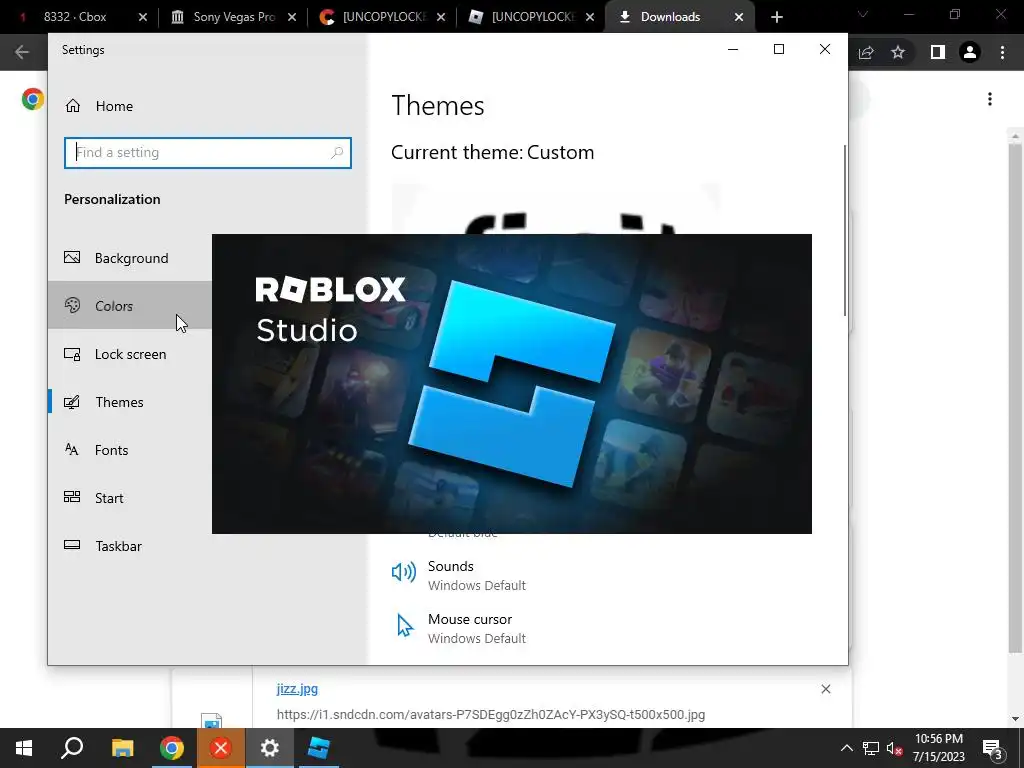Toggle Chrome side panel icon
Viewport: 1024px width, 768px height.
click(938, 52)
